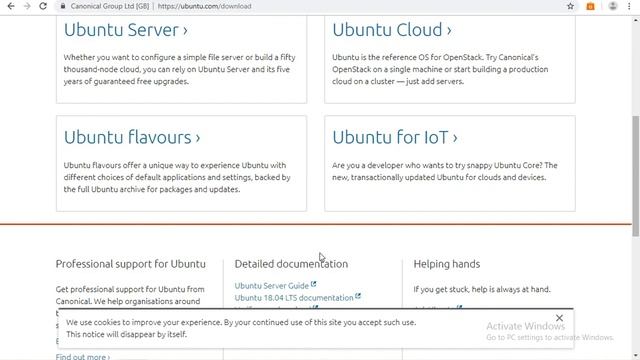640x360 pixels.
Task: Click the browser forward arrow
Action: (x=27, y=6)
